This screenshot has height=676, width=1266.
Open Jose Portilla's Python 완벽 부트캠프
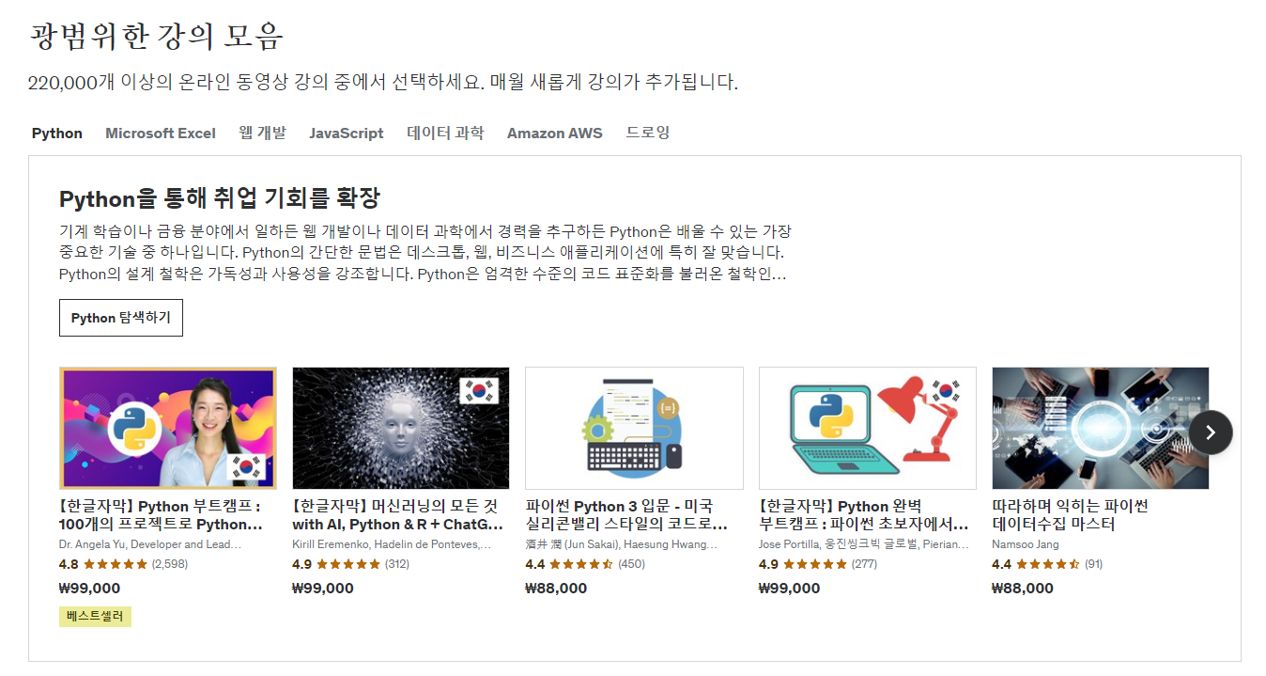865,514
